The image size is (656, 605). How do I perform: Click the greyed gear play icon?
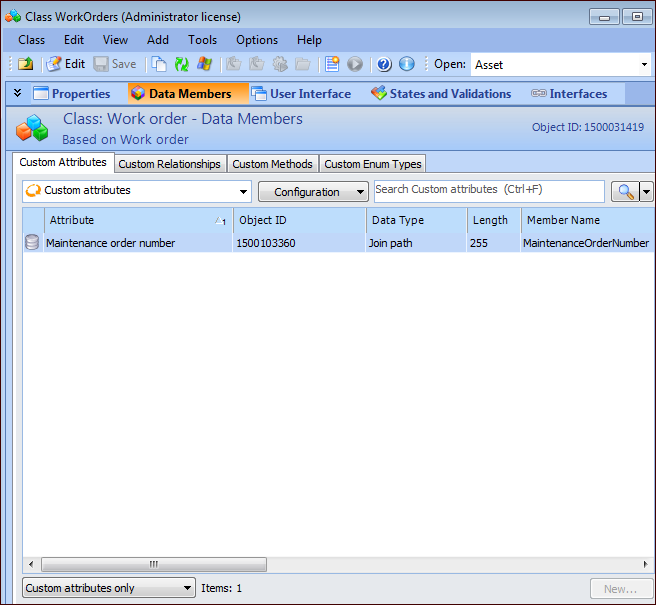tap(280, 64)
